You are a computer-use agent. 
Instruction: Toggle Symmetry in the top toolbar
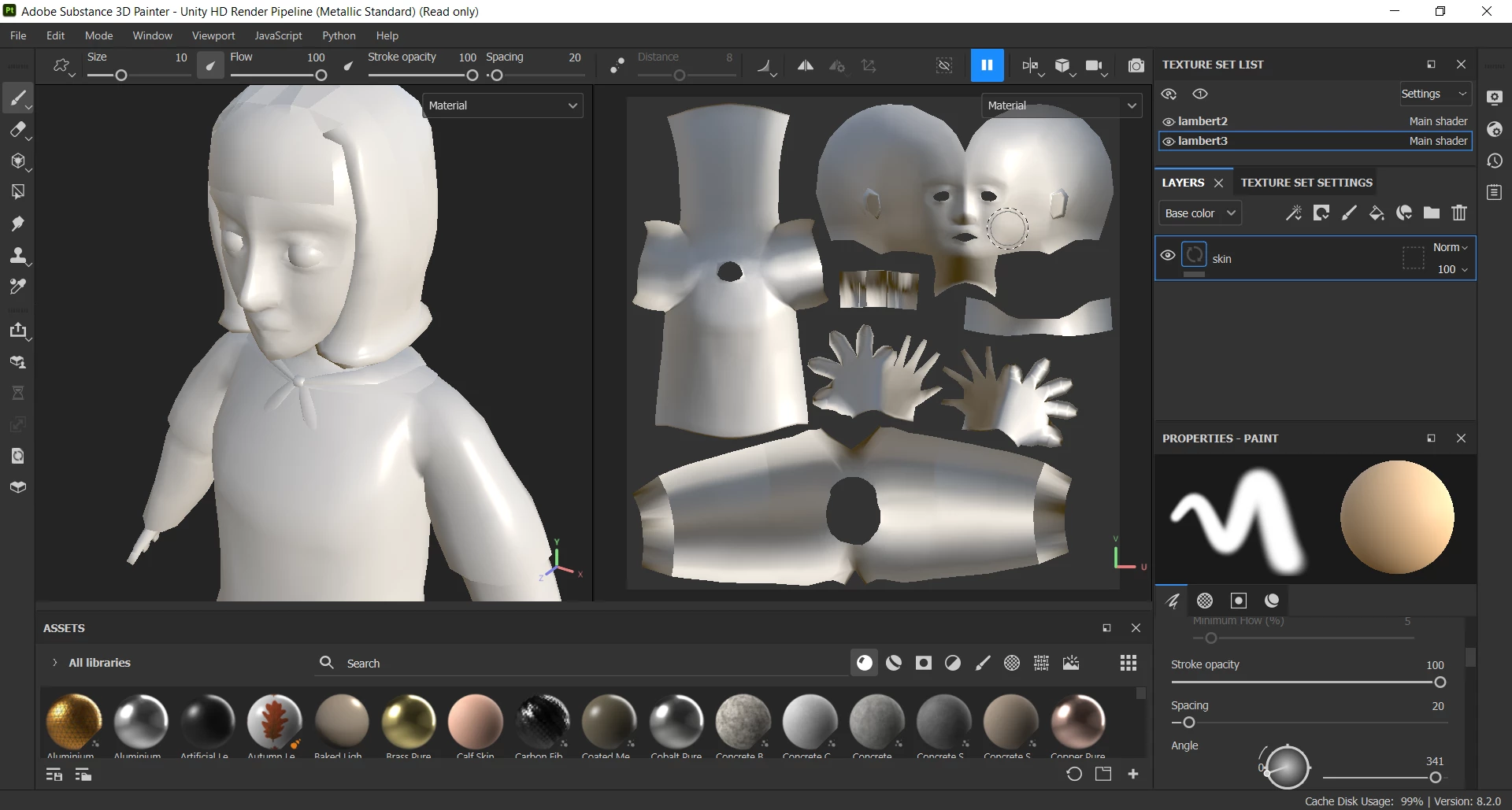tap(805, 66)
